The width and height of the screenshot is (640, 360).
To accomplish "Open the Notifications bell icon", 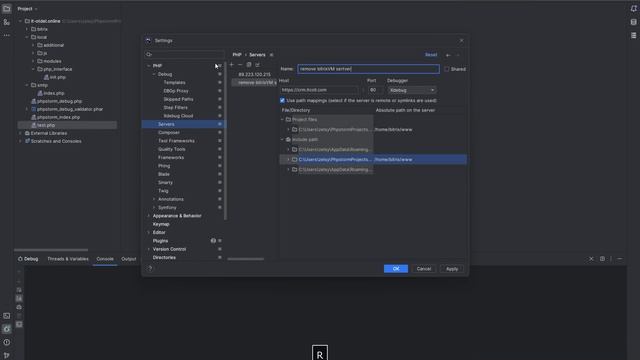I will (633, 9).
